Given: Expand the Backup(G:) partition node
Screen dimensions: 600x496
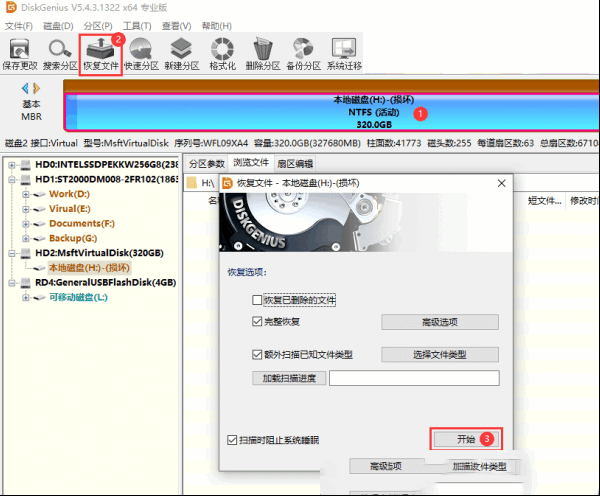Looking at the screenshot, I should pos(26,238).
